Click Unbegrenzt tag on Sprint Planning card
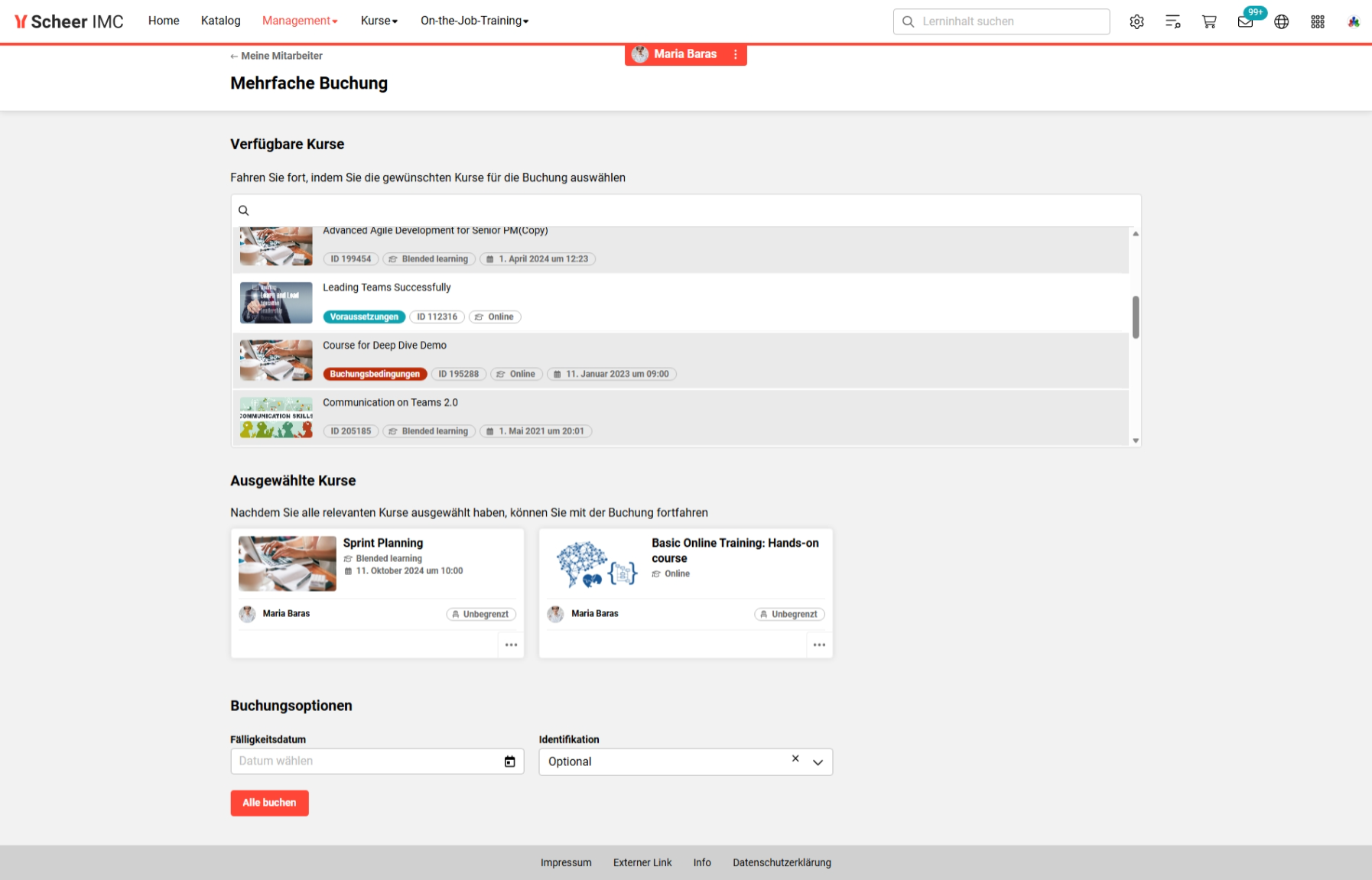This screenshot has width=1372, height=880. [481, 614]
